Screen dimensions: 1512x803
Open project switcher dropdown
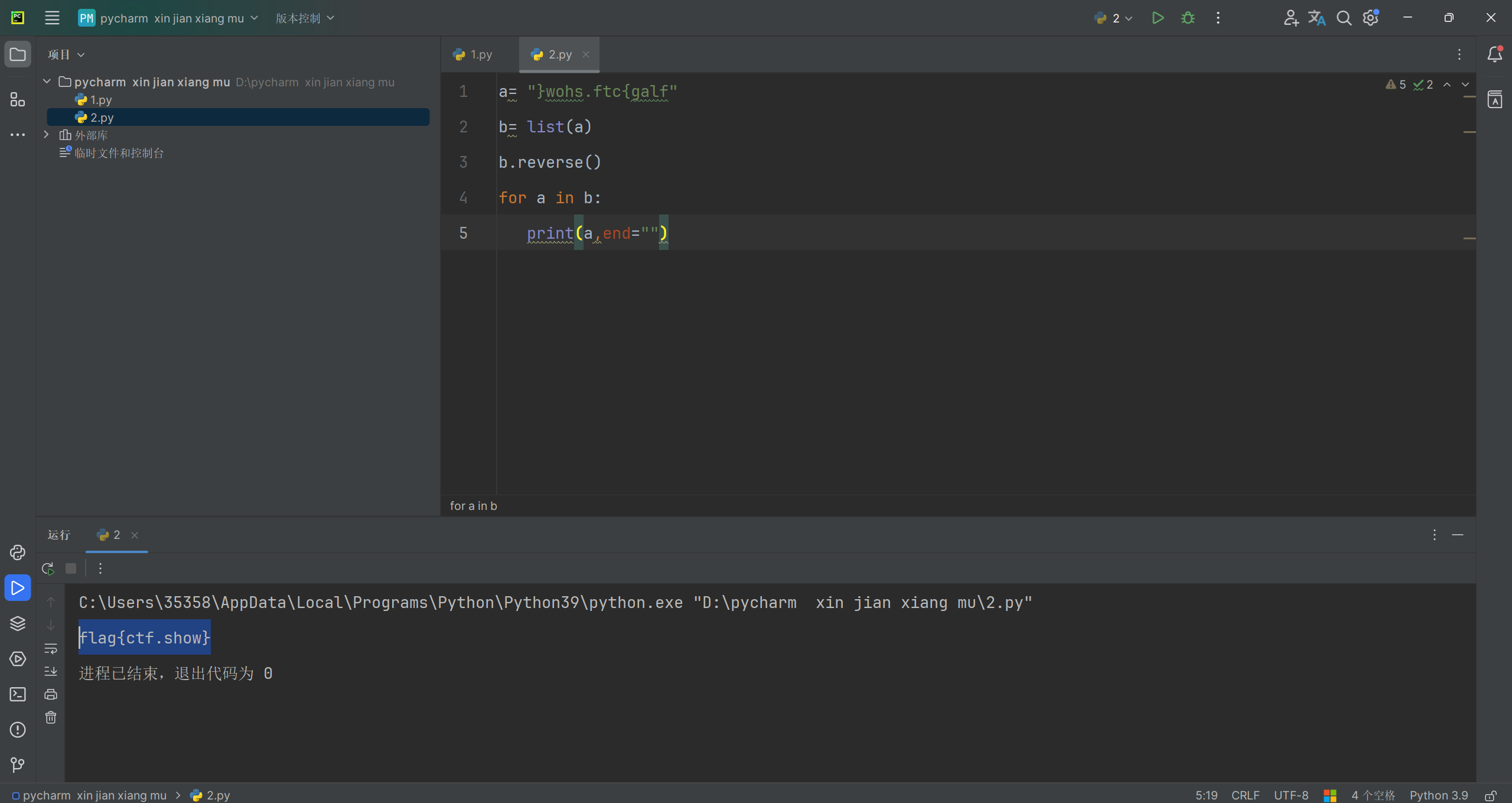[x=169, y=18]
